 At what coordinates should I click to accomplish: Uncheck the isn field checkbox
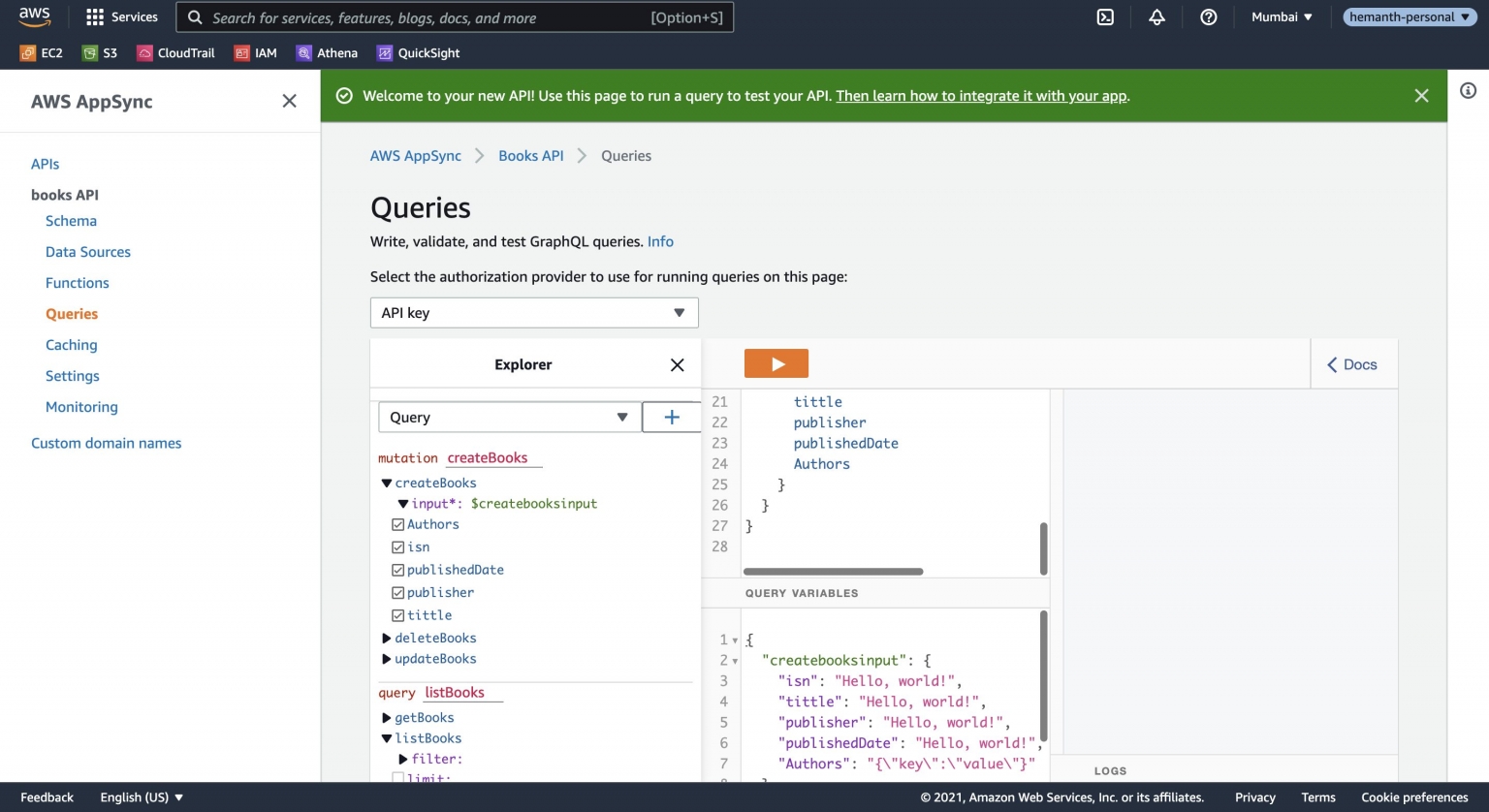(x=397, y=547)
